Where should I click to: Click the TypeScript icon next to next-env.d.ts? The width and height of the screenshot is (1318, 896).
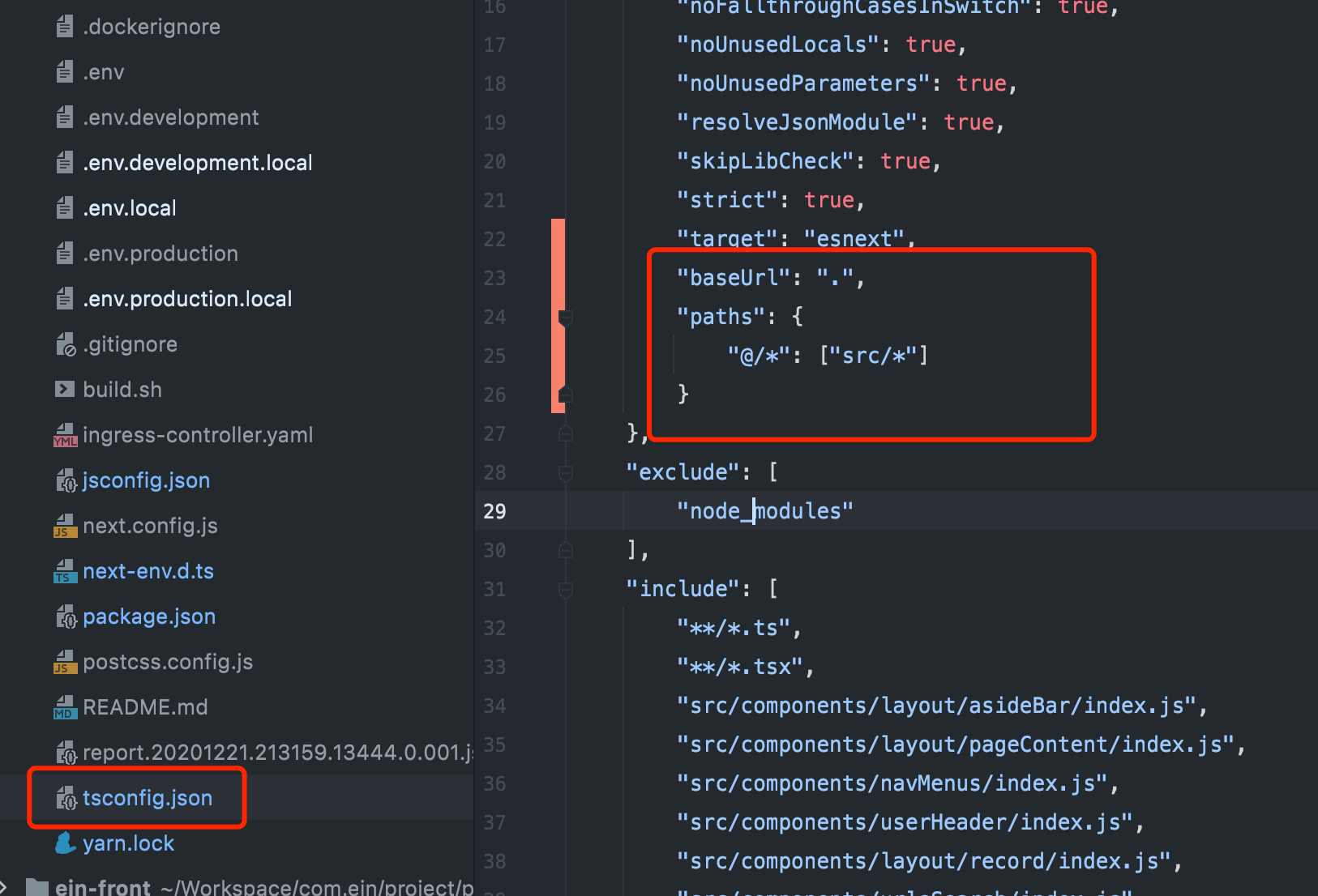[65, 571]
